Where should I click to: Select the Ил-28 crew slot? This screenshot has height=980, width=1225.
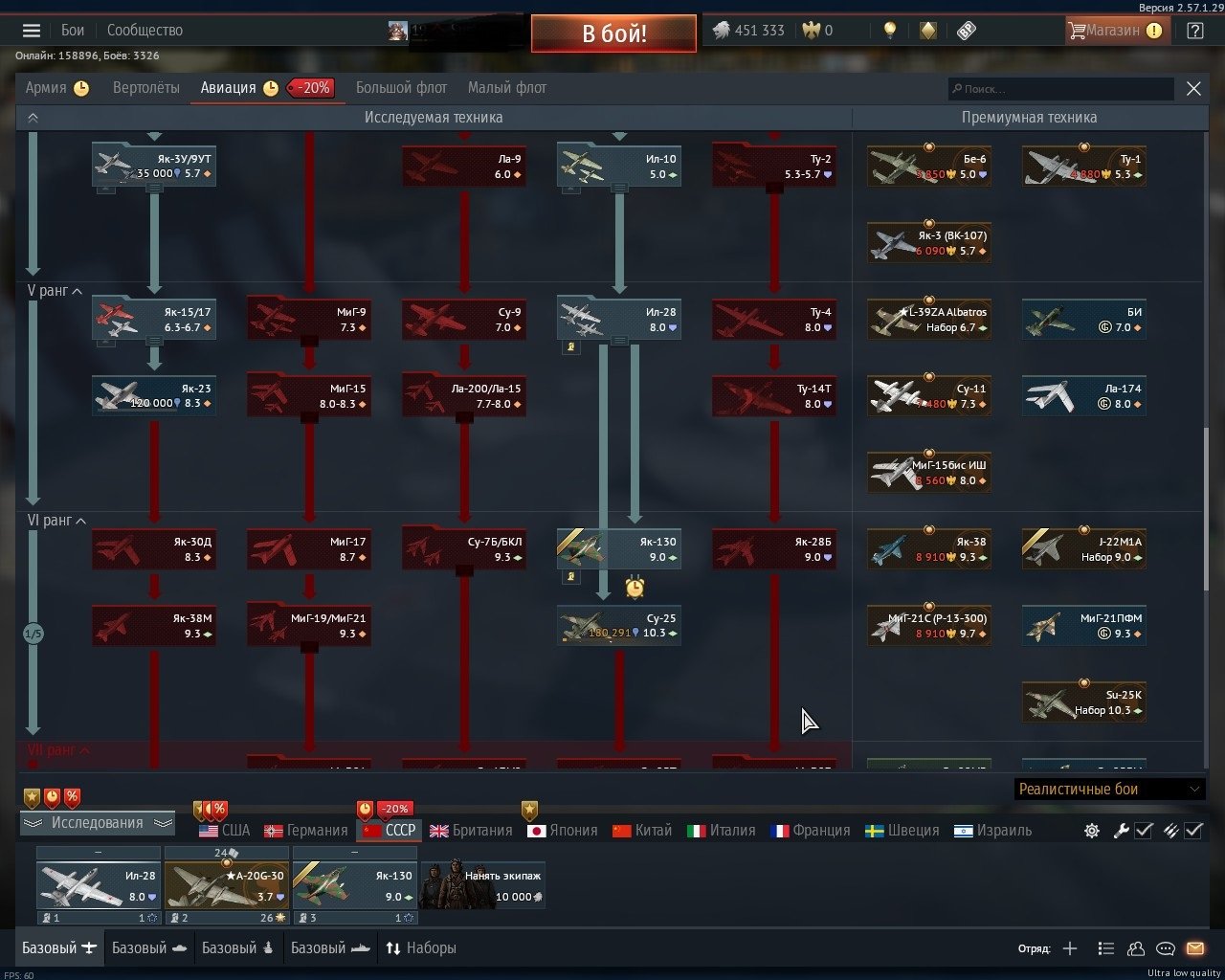point(98,884)
